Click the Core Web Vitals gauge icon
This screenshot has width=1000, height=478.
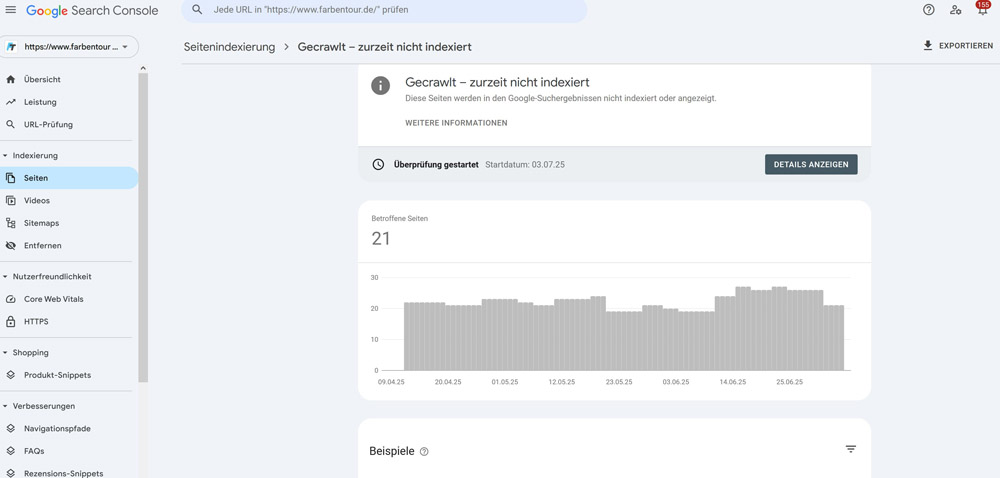tap(10, 299)
